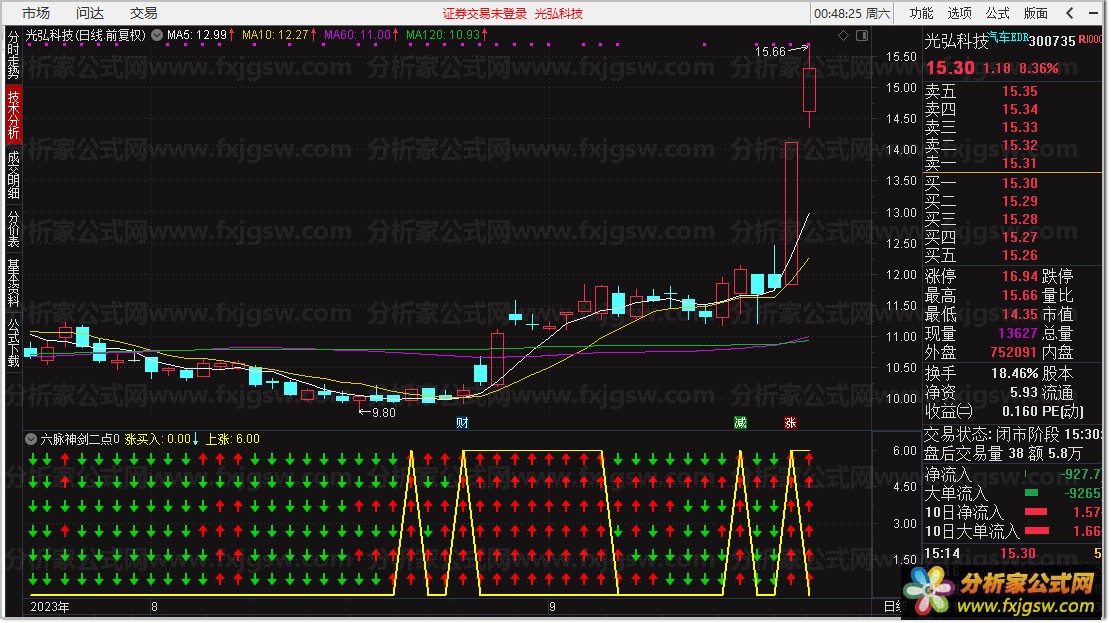1111x623 pixels.
Task: Click the 15.66 high-price label on the chart
Action: pyautogui.click(x=770, y=52)
